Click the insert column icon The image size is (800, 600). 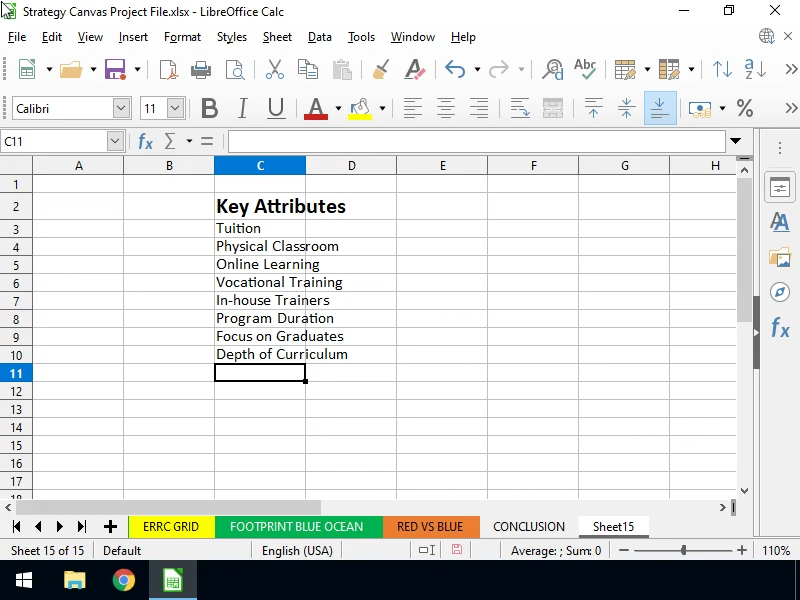coord(669,69)
